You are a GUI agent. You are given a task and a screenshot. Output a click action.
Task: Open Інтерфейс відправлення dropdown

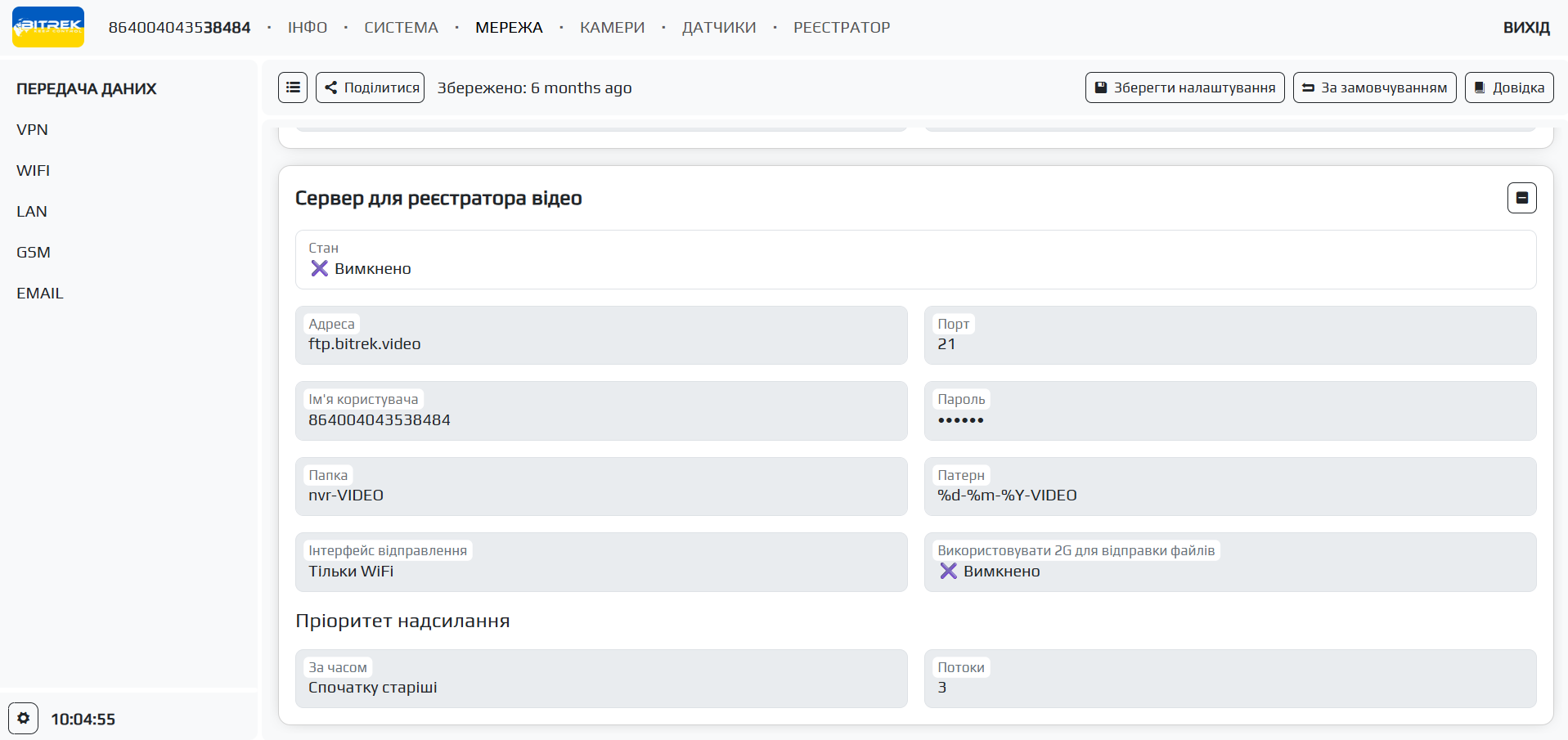point(601,563)
